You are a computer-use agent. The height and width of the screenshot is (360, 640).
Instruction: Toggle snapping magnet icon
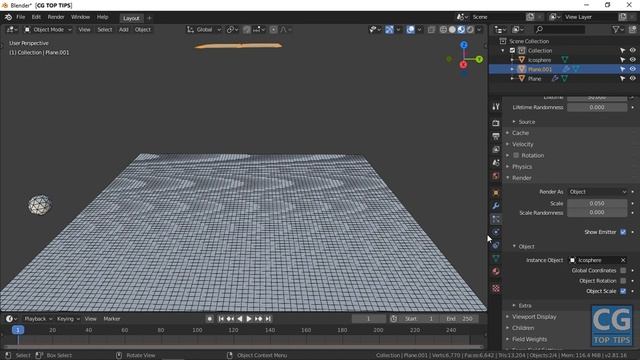click(247, 29)
